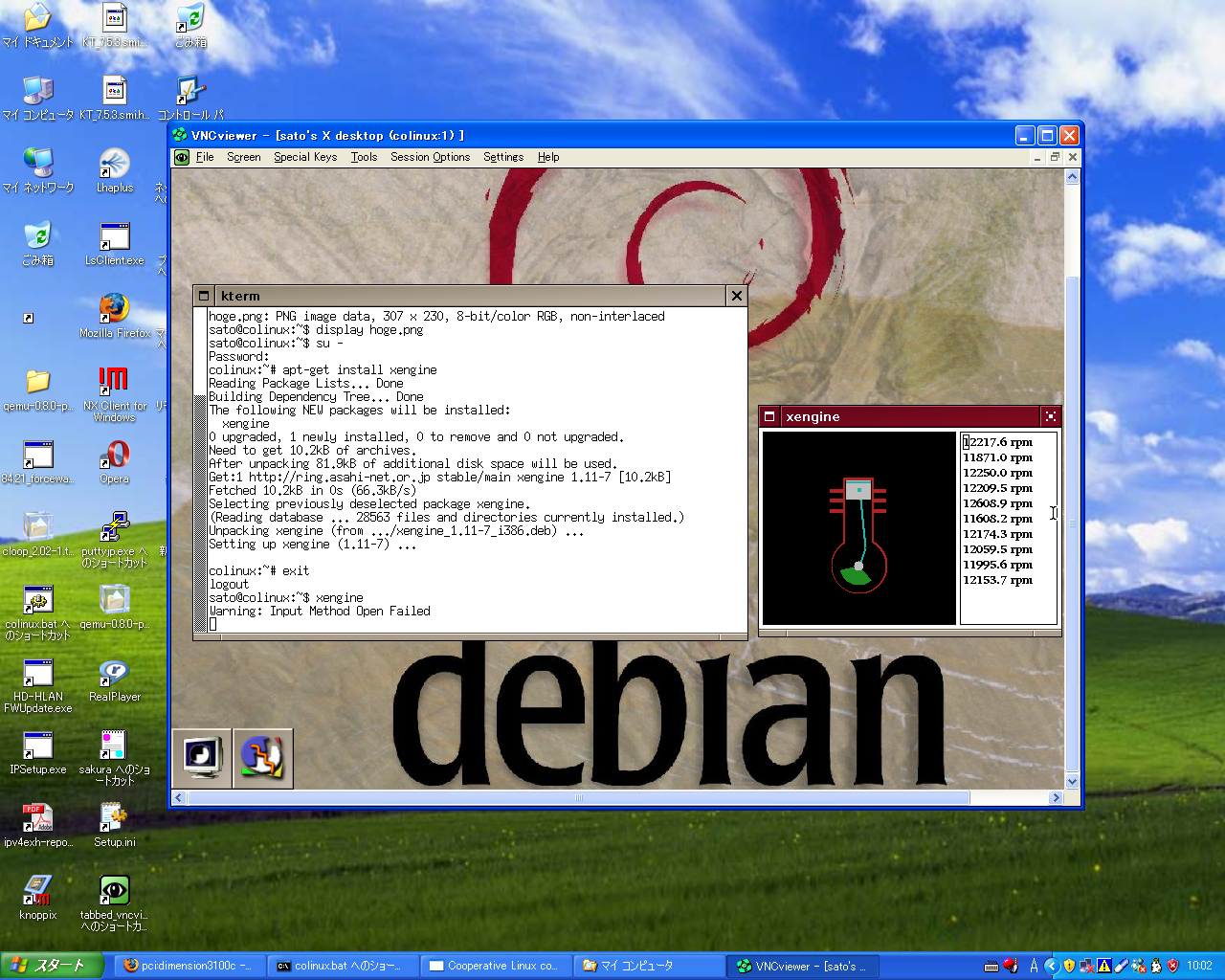Click the keyboard IME tray icon
The width and height of the screenshot is (1225, 980).
pos(991,966)
